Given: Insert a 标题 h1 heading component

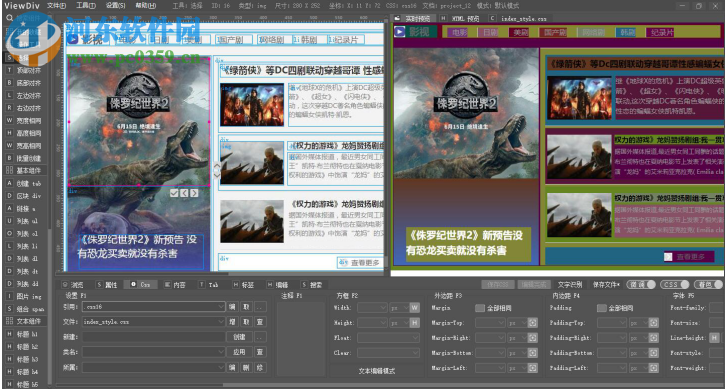Looking at the screenshot, I should [x=25, y=334].
